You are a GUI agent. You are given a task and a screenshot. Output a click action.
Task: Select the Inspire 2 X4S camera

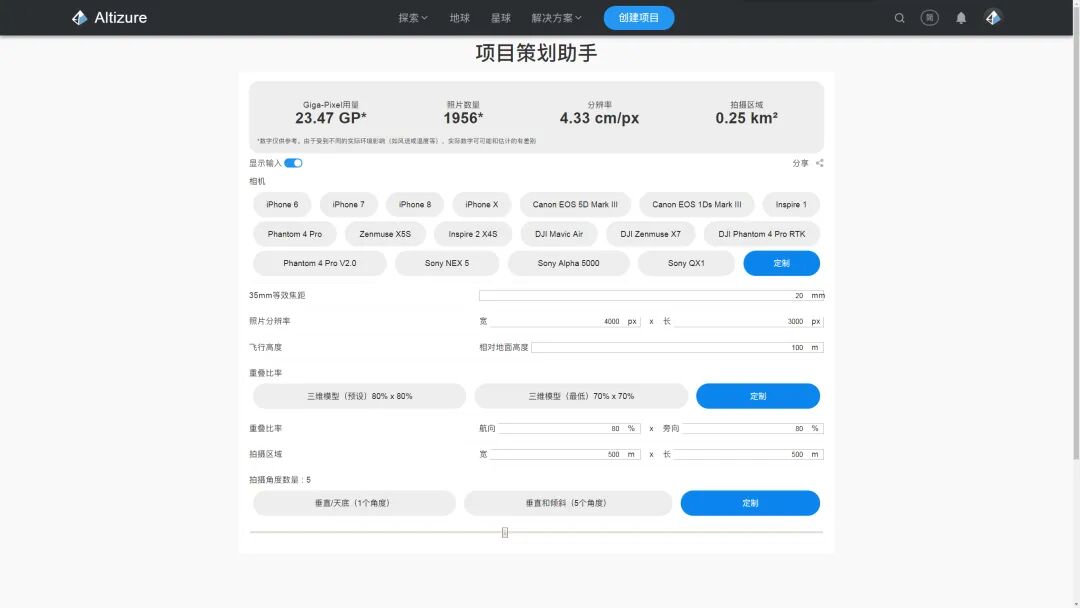point(472,234)
